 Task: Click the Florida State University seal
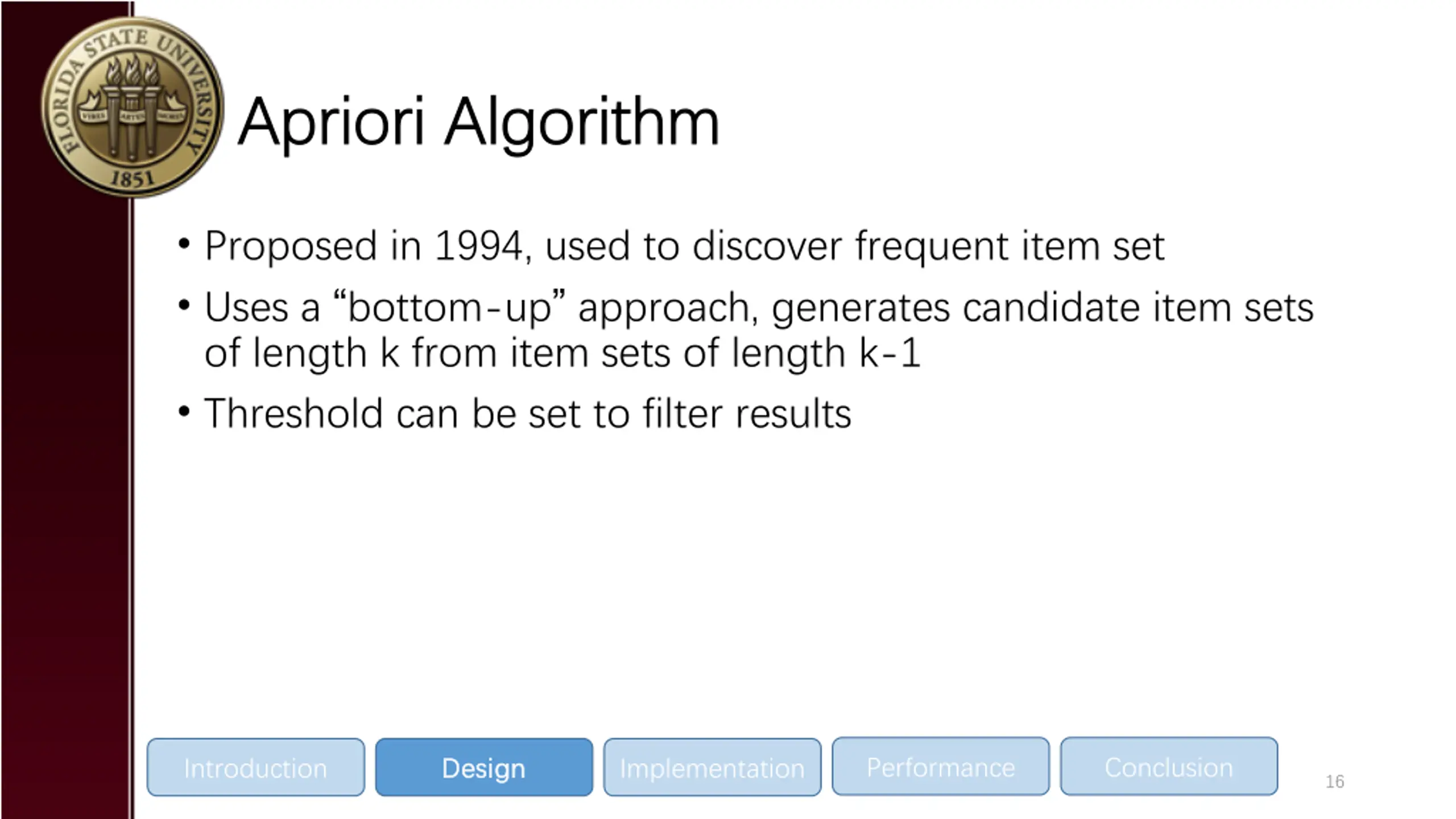(x=132, y=108)
